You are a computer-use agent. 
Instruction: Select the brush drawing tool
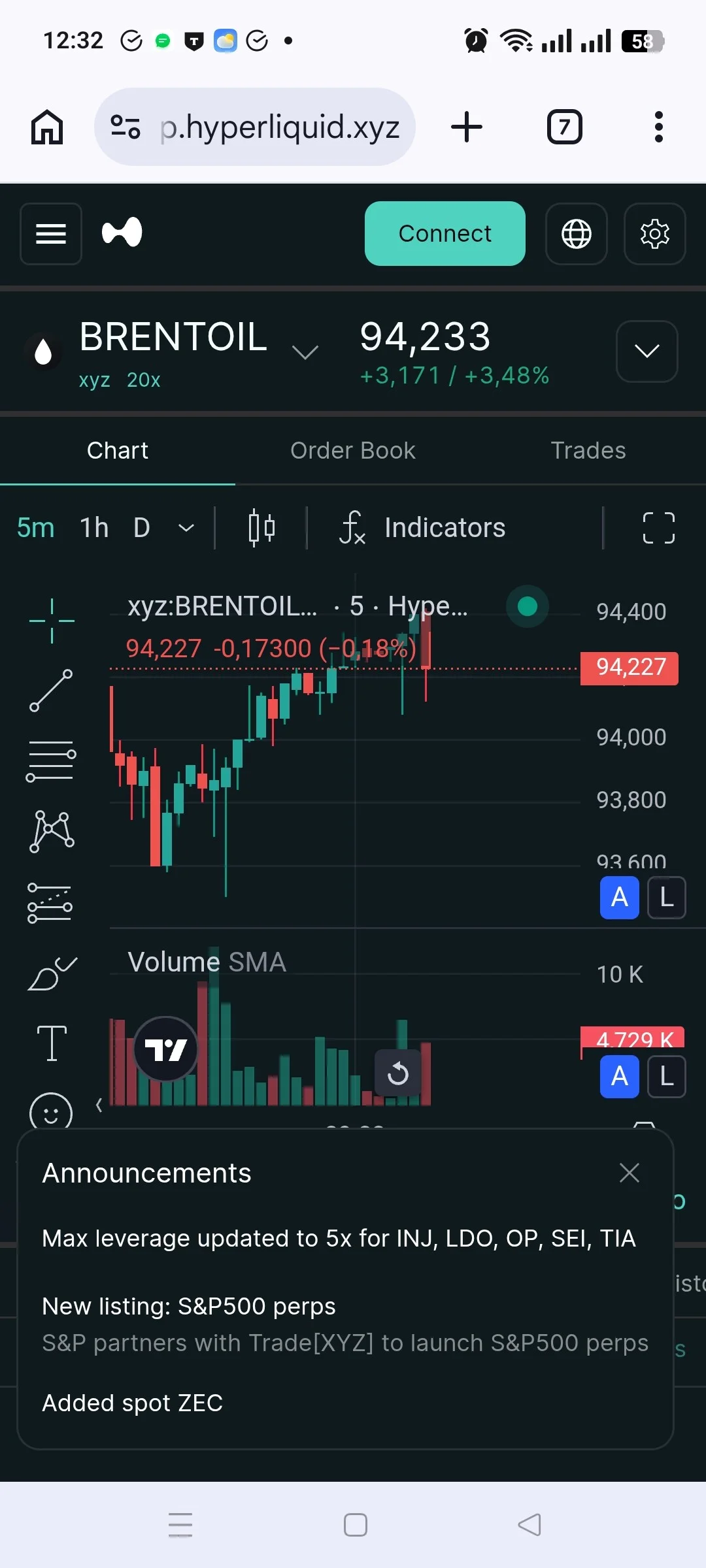click(52, 973)
